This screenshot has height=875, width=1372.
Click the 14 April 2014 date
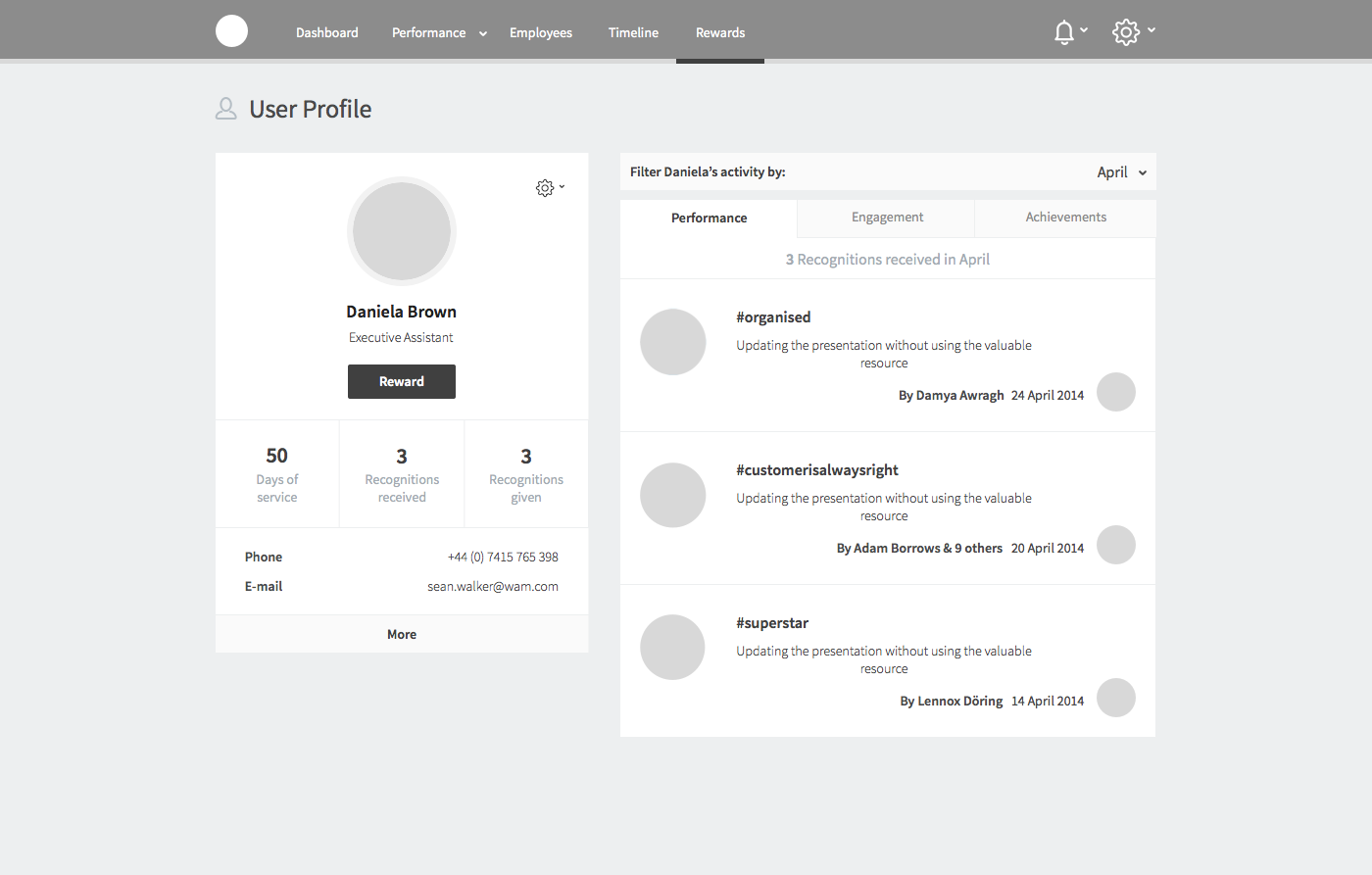tap(1048, 701)
